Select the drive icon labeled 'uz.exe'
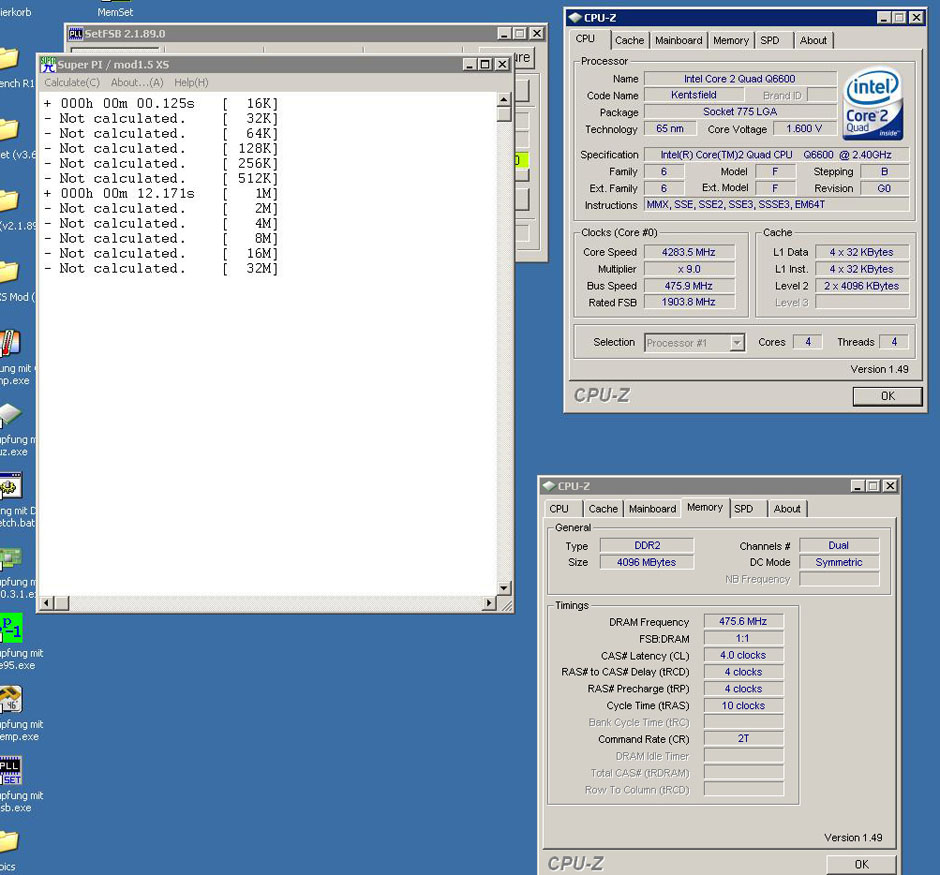The height and width of the screenshot is (875, 940). tap(10, 415)
